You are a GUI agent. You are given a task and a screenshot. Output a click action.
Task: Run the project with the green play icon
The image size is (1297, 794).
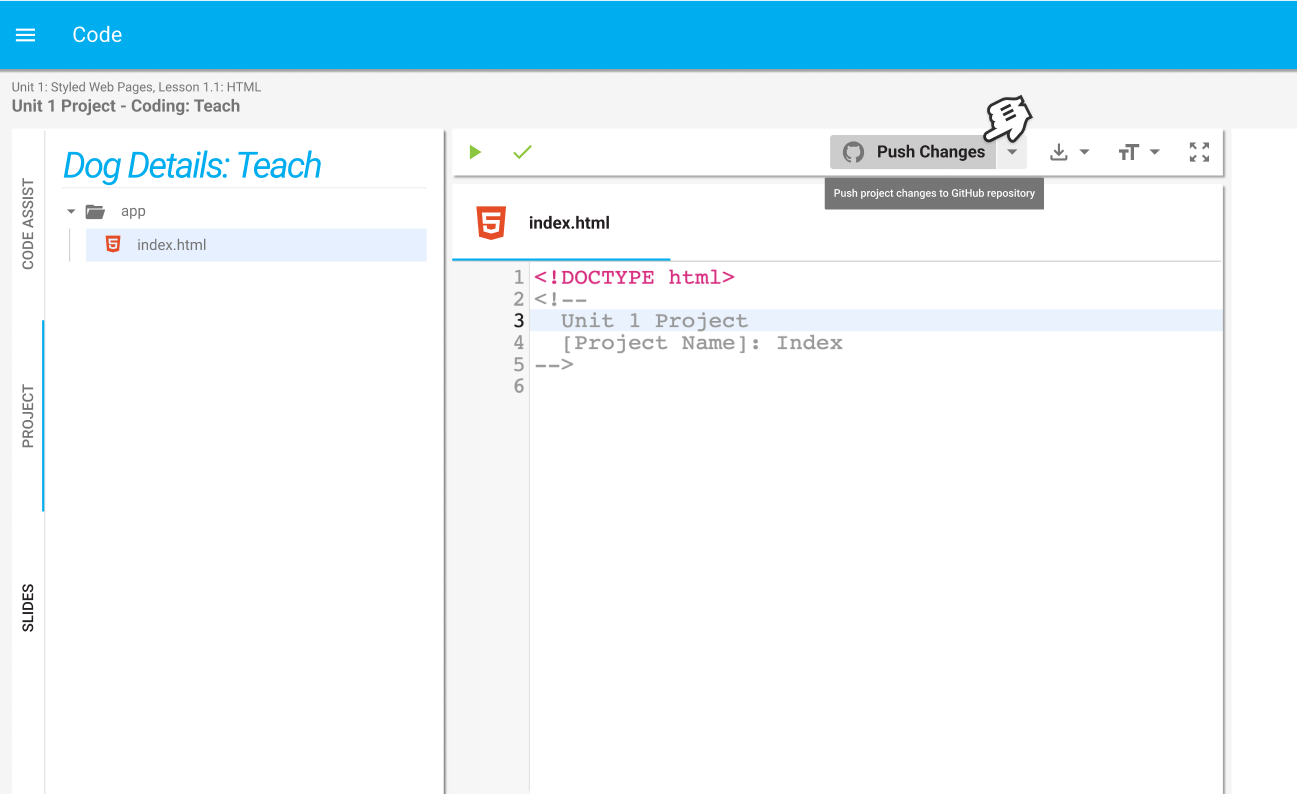pos(475,152)
